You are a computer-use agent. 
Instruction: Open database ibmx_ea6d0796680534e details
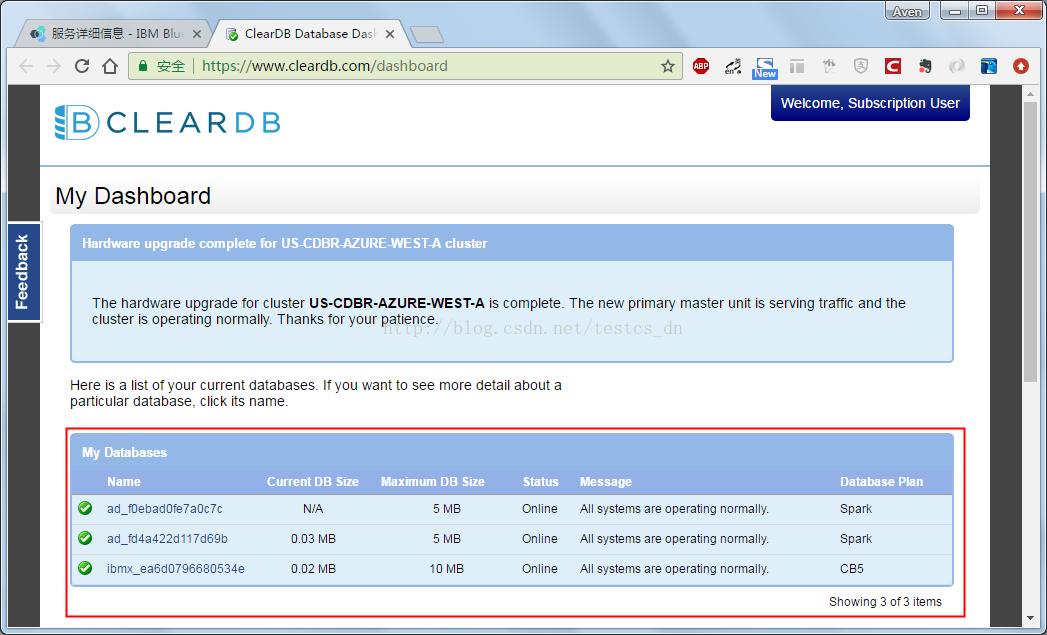tap(176, 569)
